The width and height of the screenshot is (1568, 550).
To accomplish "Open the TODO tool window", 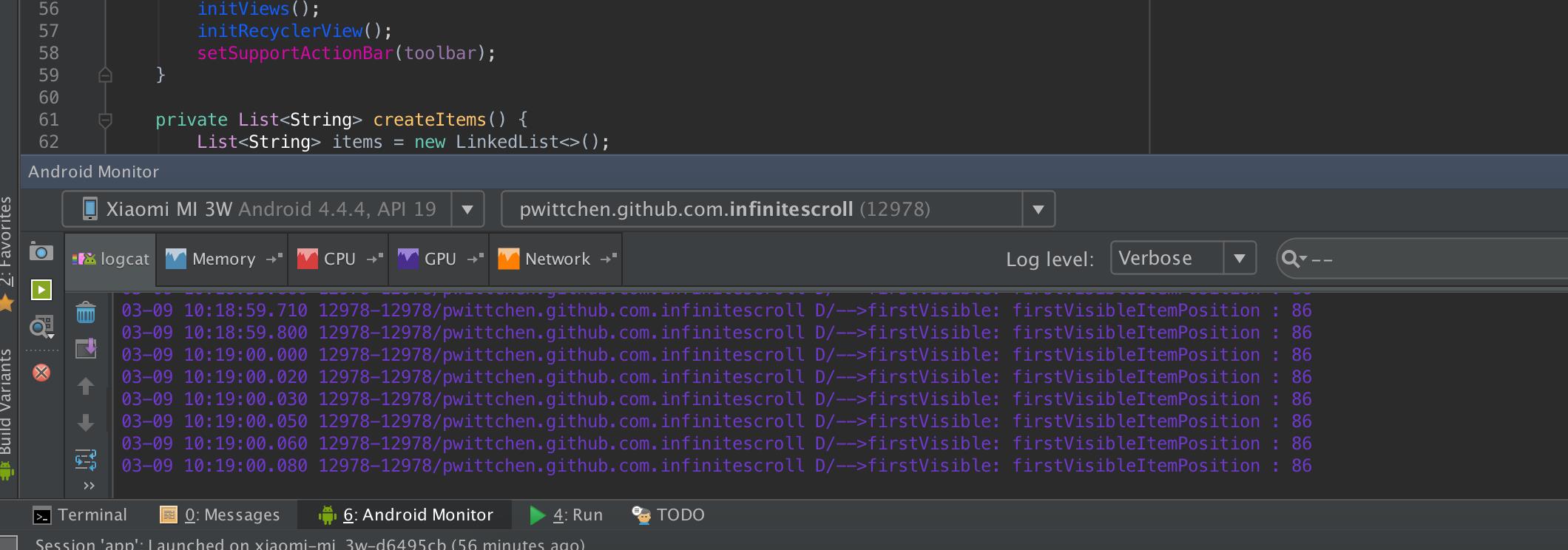I will point(668,515).
